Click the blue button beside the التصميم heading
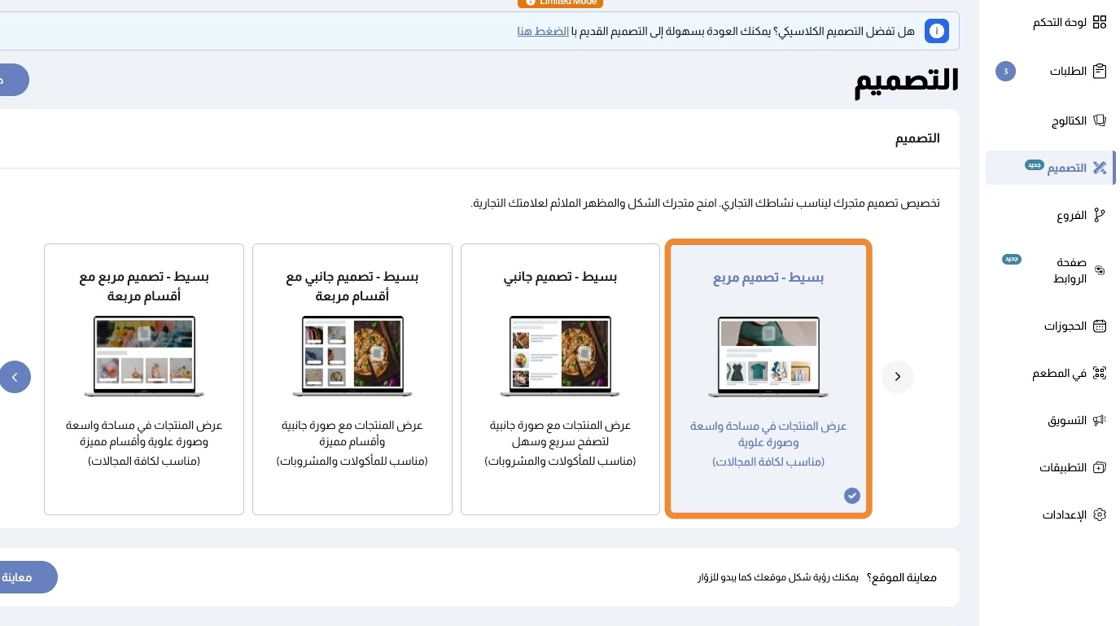 coord(14,80)
